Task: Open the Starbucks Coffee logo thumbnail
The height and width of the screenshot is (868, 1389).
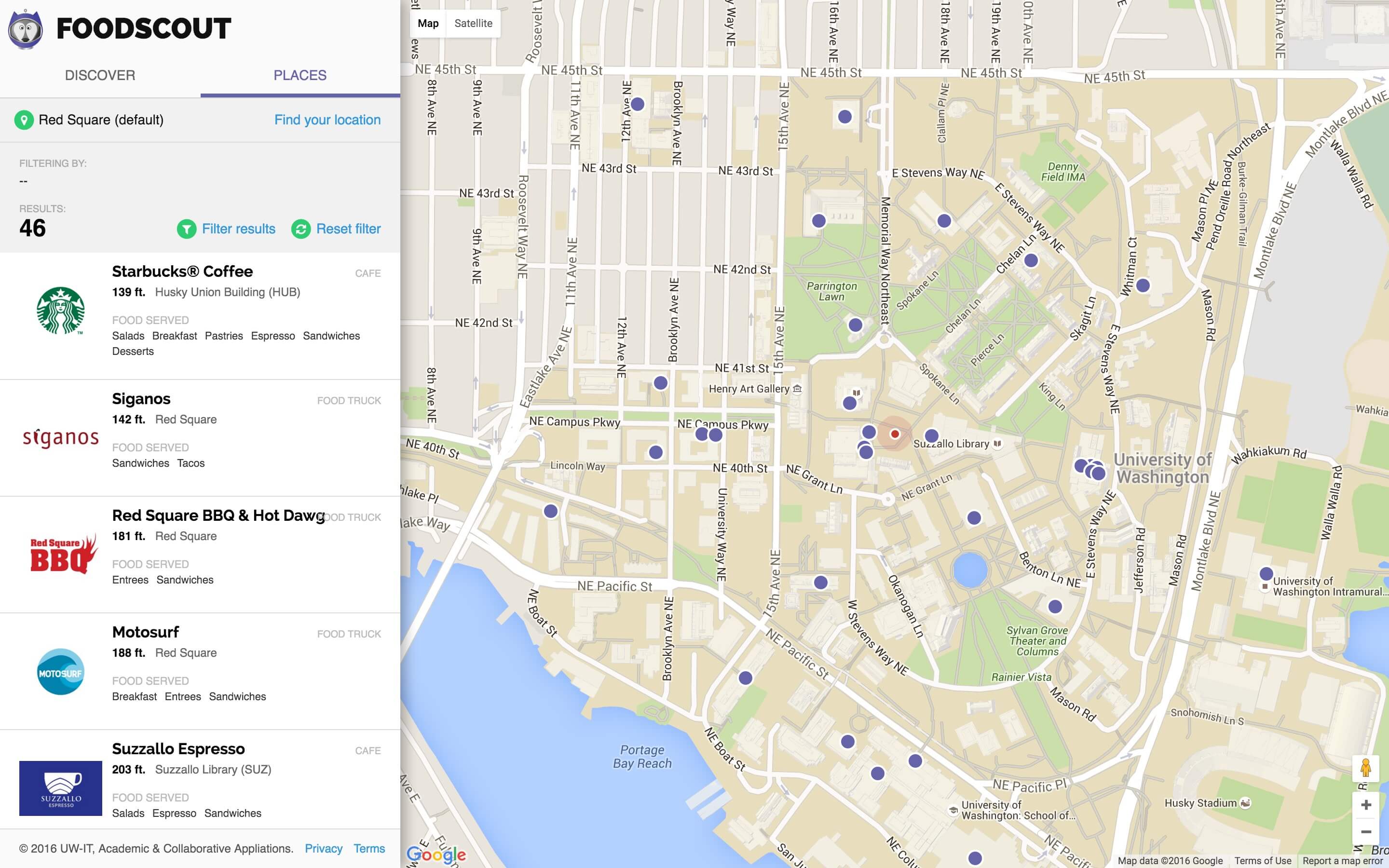Action: point(61,311)
